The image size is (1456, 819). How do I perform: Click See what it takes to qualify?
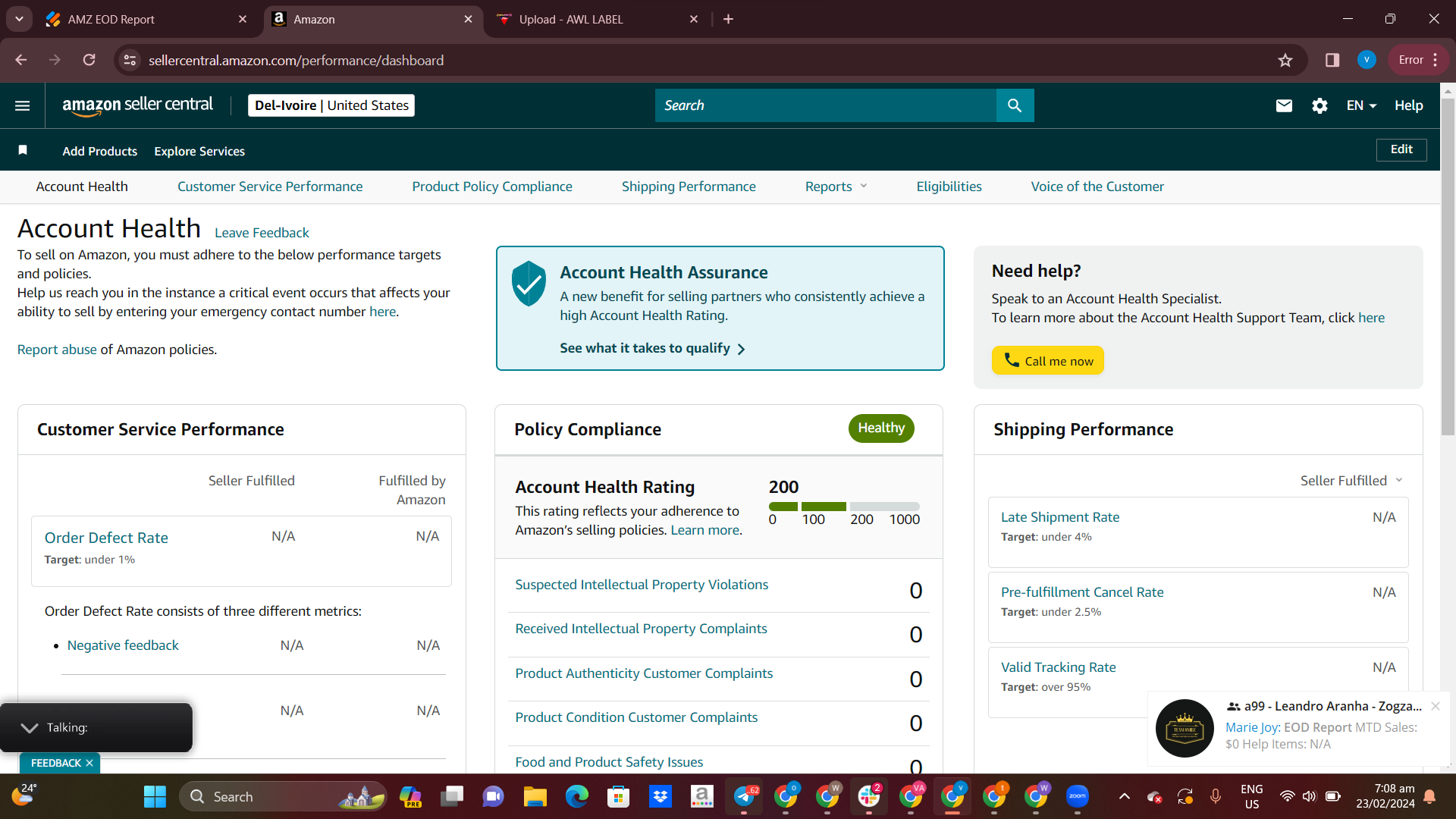[652, 348]
